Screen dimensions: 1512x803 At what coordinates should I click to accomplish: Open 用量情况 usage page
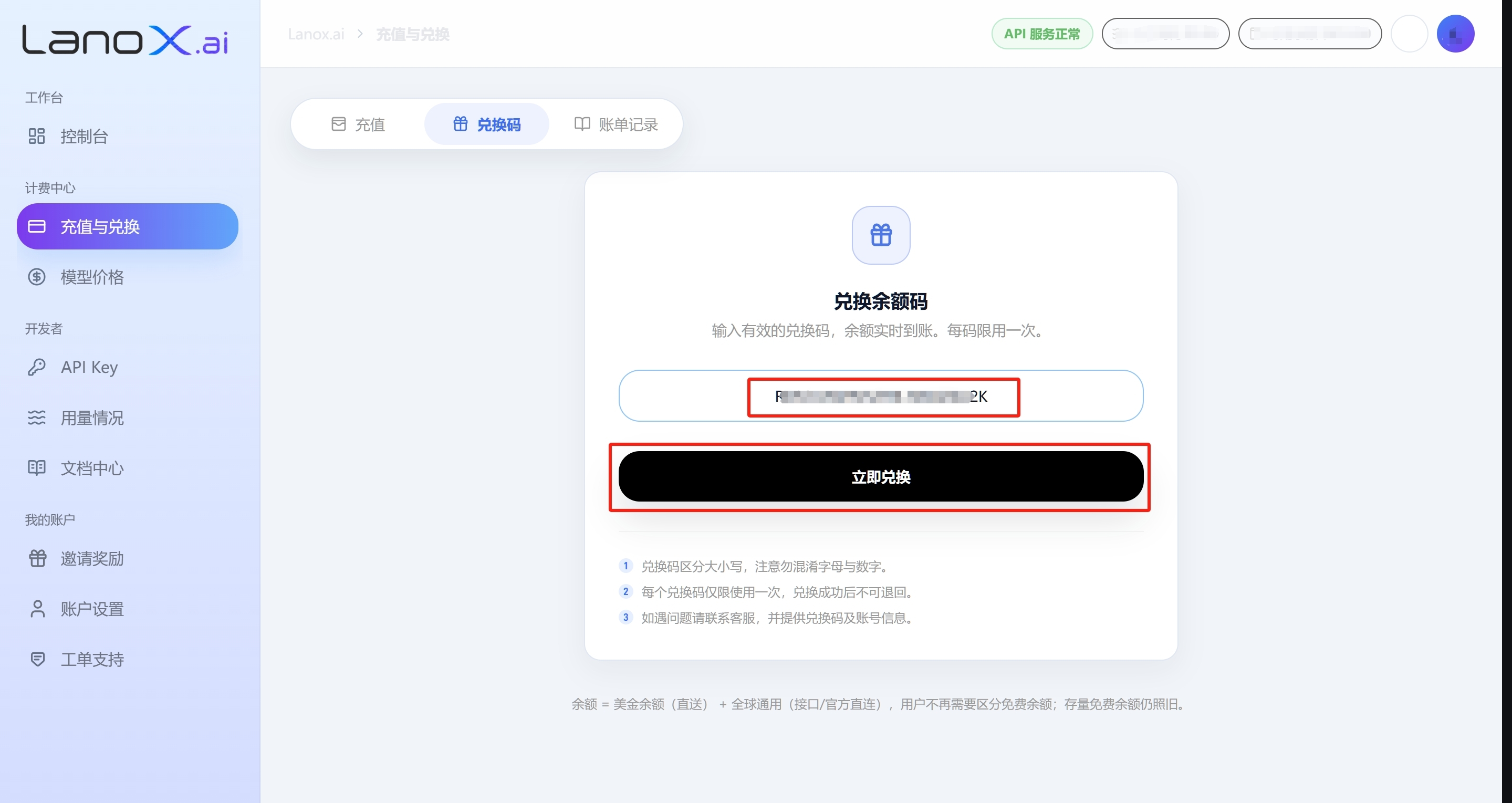click(128, 418)
